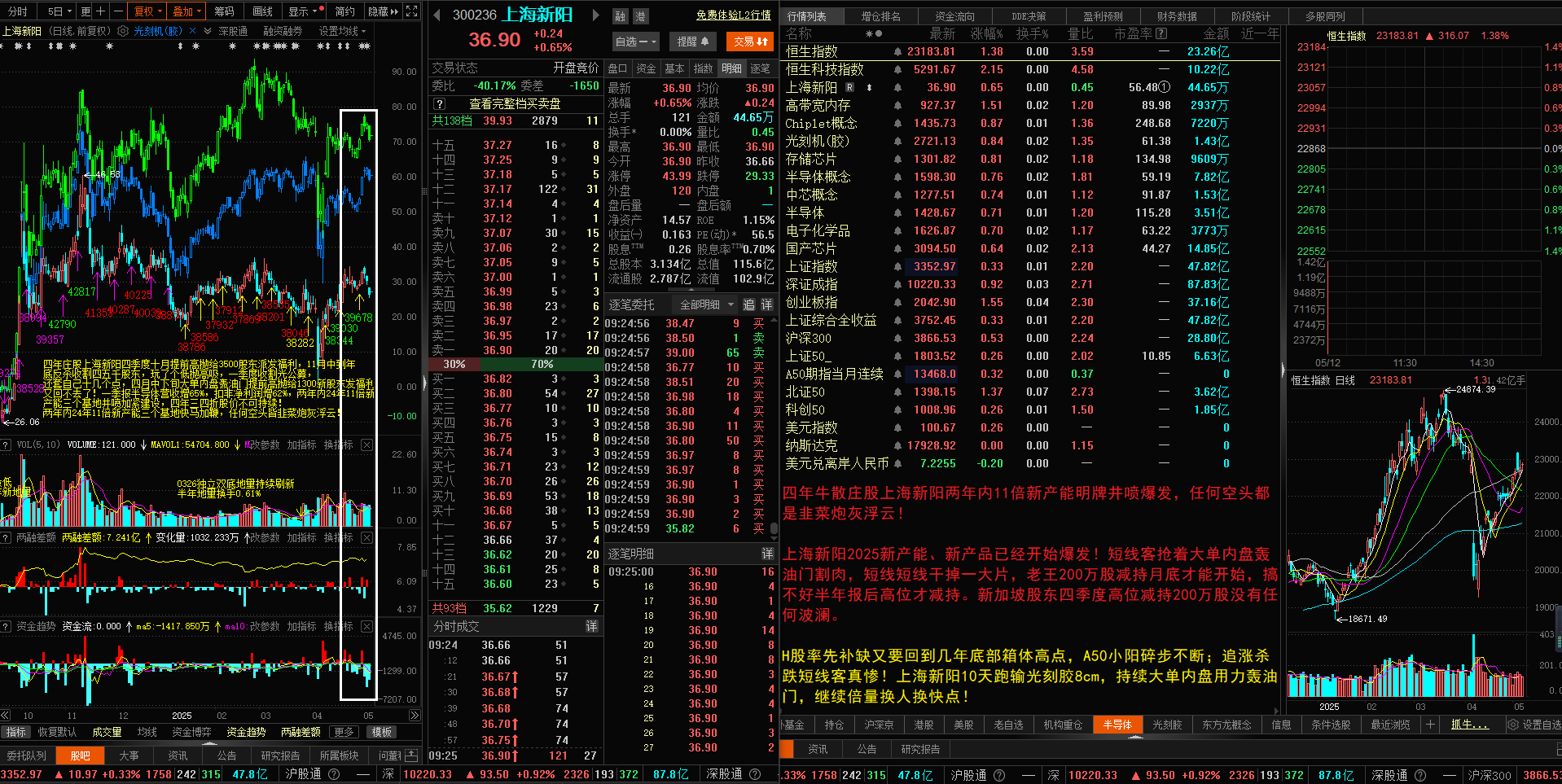
Task: Toggle the 画线 drawing mode
Action: click(262, 11)
